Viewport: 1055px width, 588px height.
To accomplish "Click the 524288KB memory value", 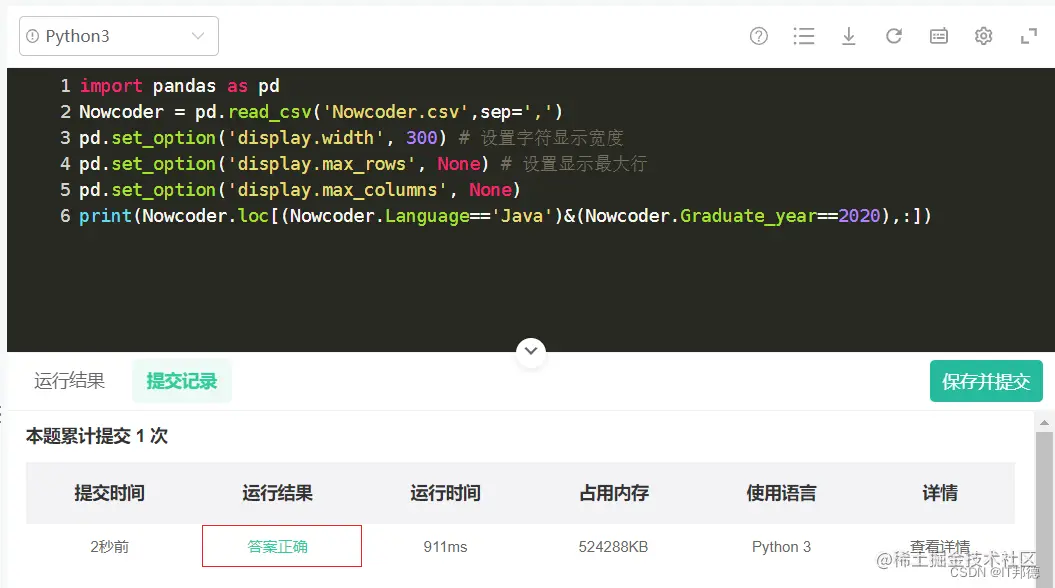I will pyautogui.click(x=613, y=547).
